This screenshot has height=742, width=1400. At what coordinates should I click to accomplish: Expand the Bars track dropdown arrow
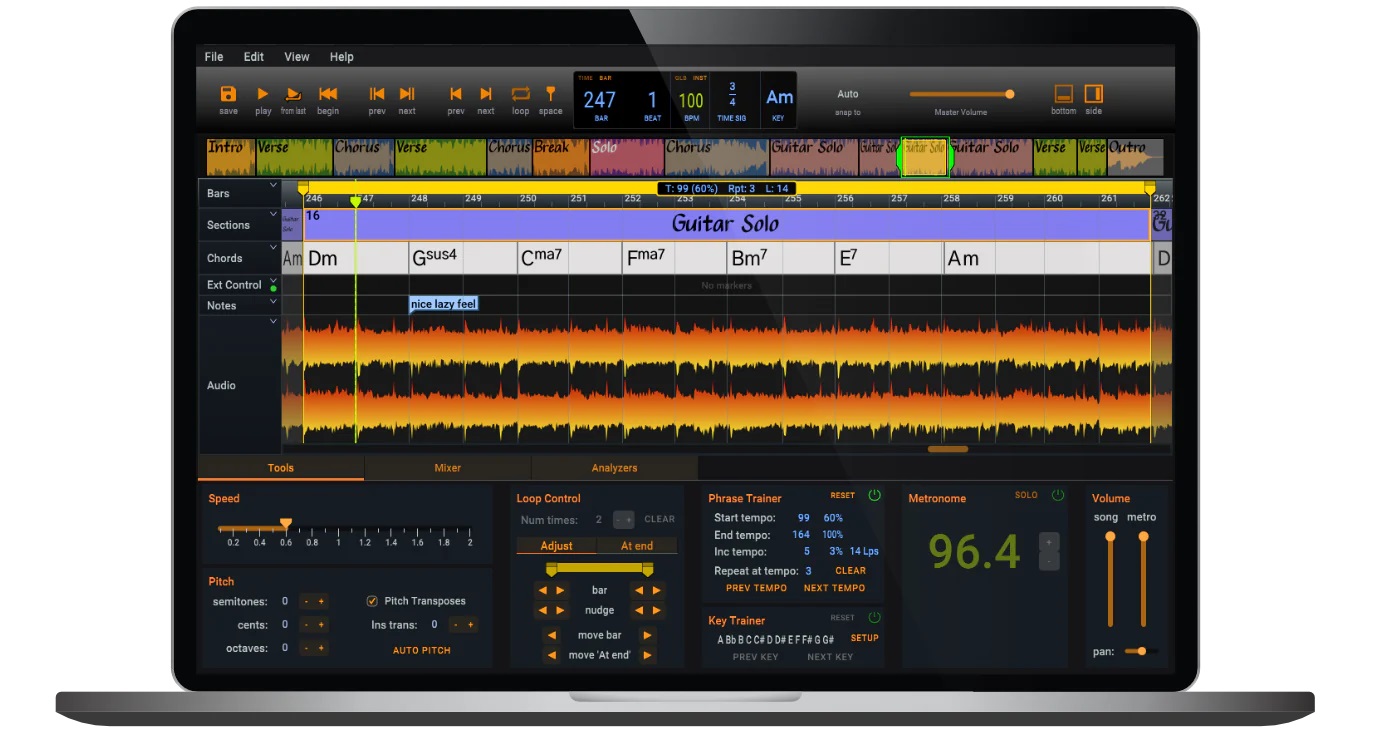pyautogui.click(x=273, y=186)
